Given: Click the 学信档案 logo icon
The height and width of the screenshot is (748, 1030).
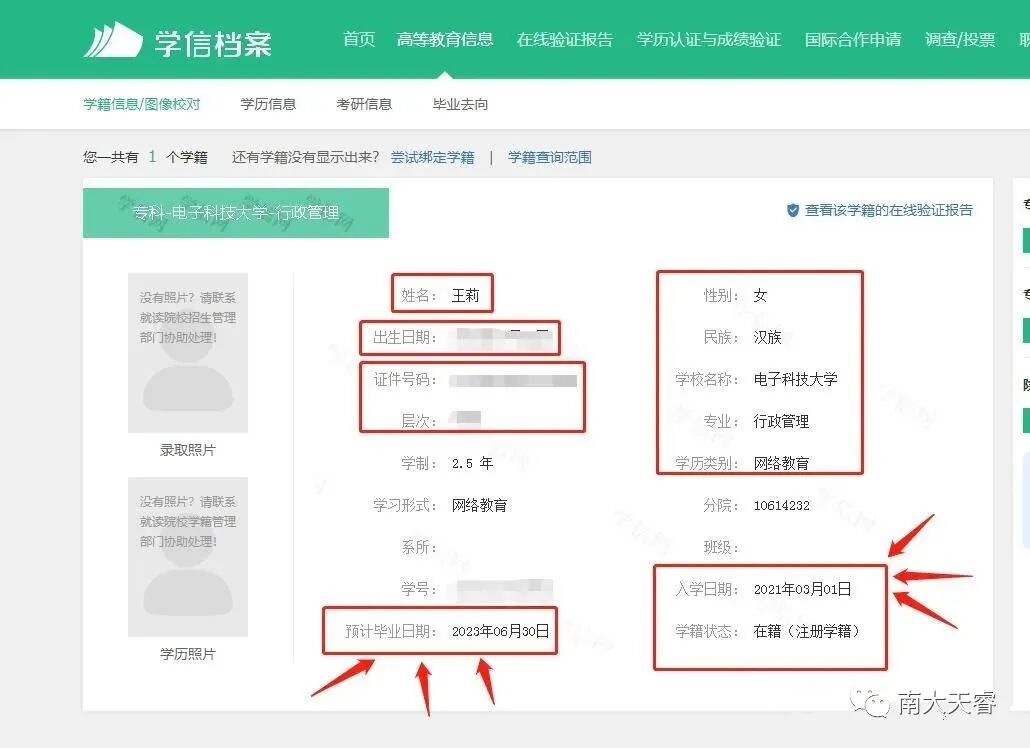Looking at the screenshot, I should pyautogui.click(x=112, y=41).
